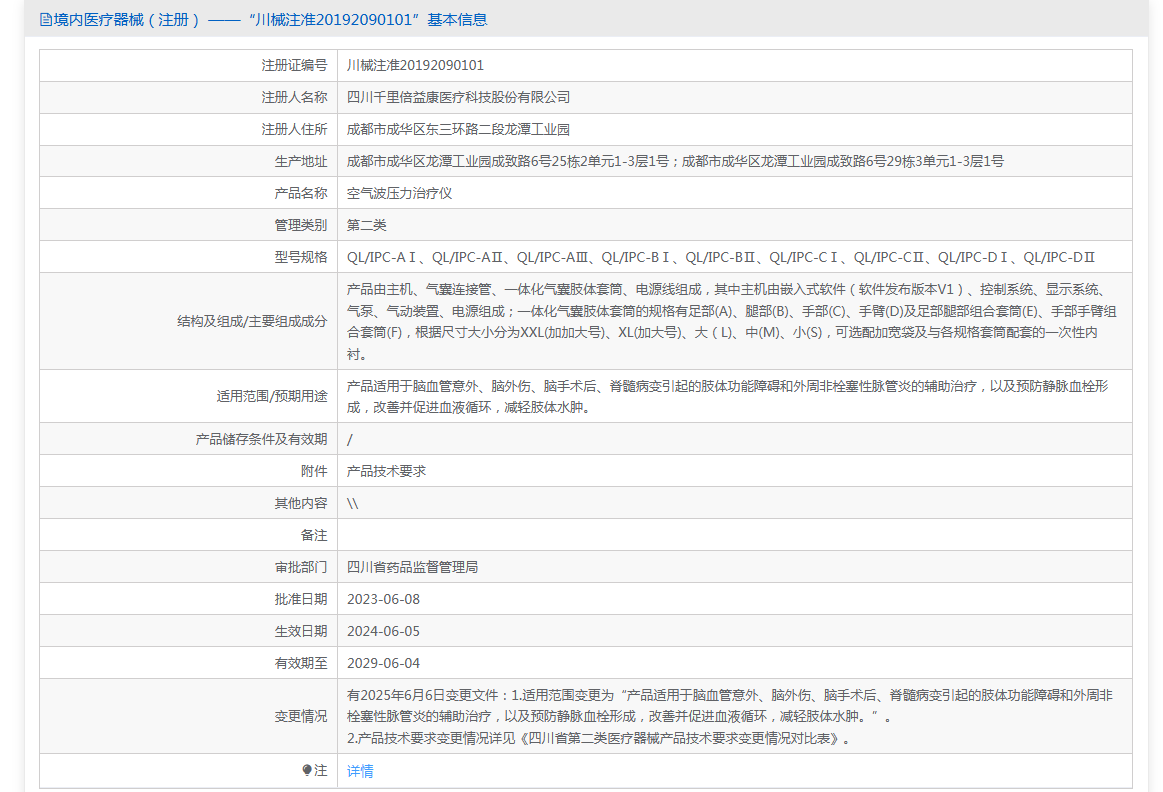Screen dimensions: 1163x792
Task: Click management class value 第二类
Action: (x=366, y=225)
